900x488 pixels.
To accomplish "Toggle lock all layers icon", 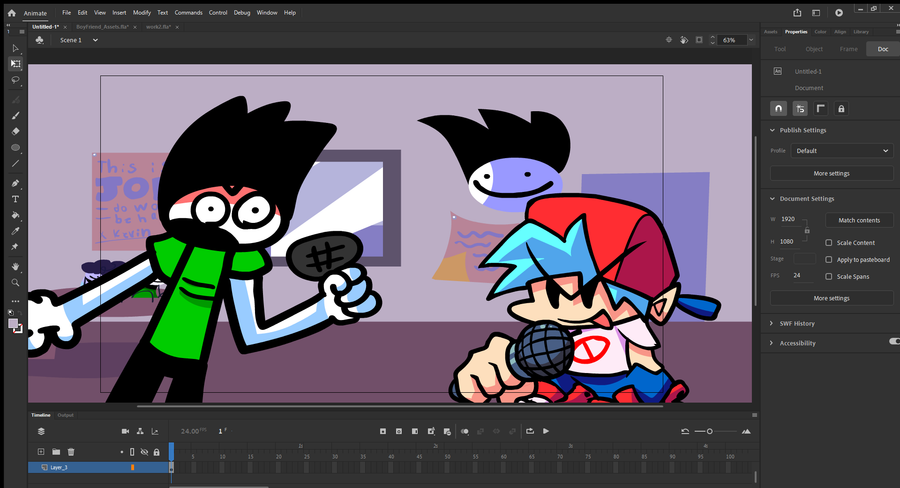I will (x=156, y=452).
